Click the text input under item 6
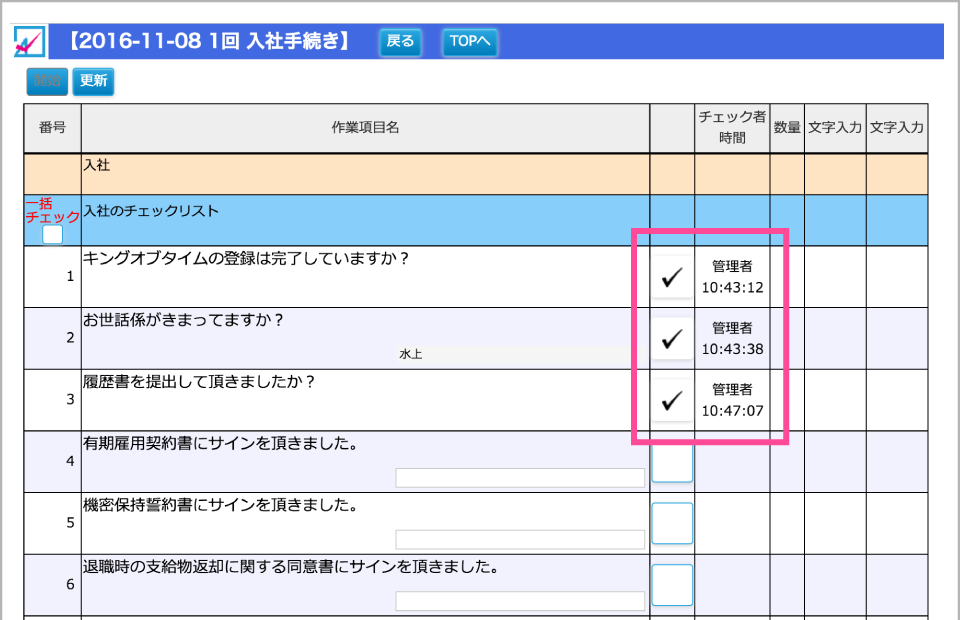The height and width of the screenshot is (620, 960). click(x=519, y=600)
